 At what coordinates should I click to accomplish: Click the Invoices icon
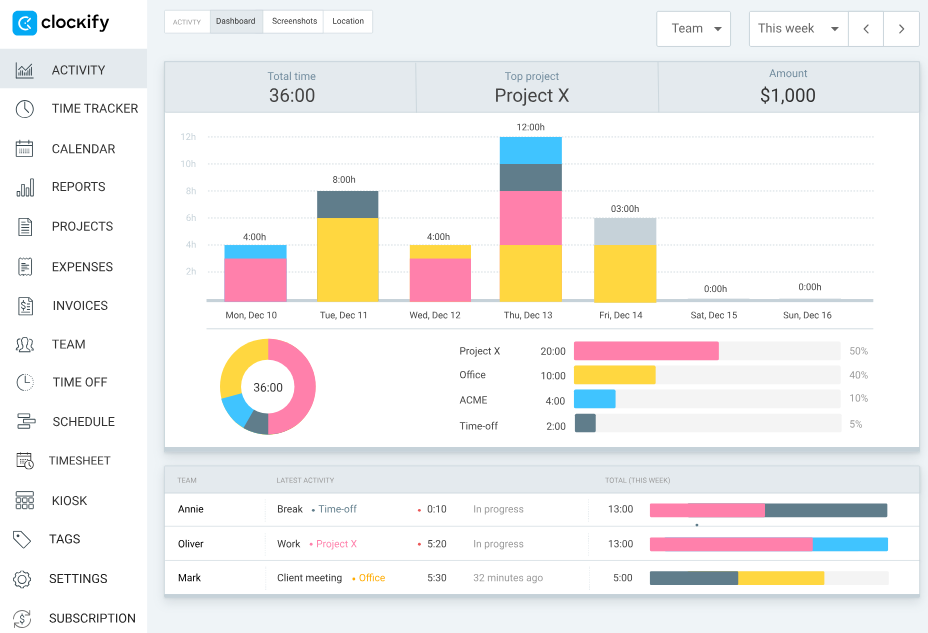tap(24, 305)
